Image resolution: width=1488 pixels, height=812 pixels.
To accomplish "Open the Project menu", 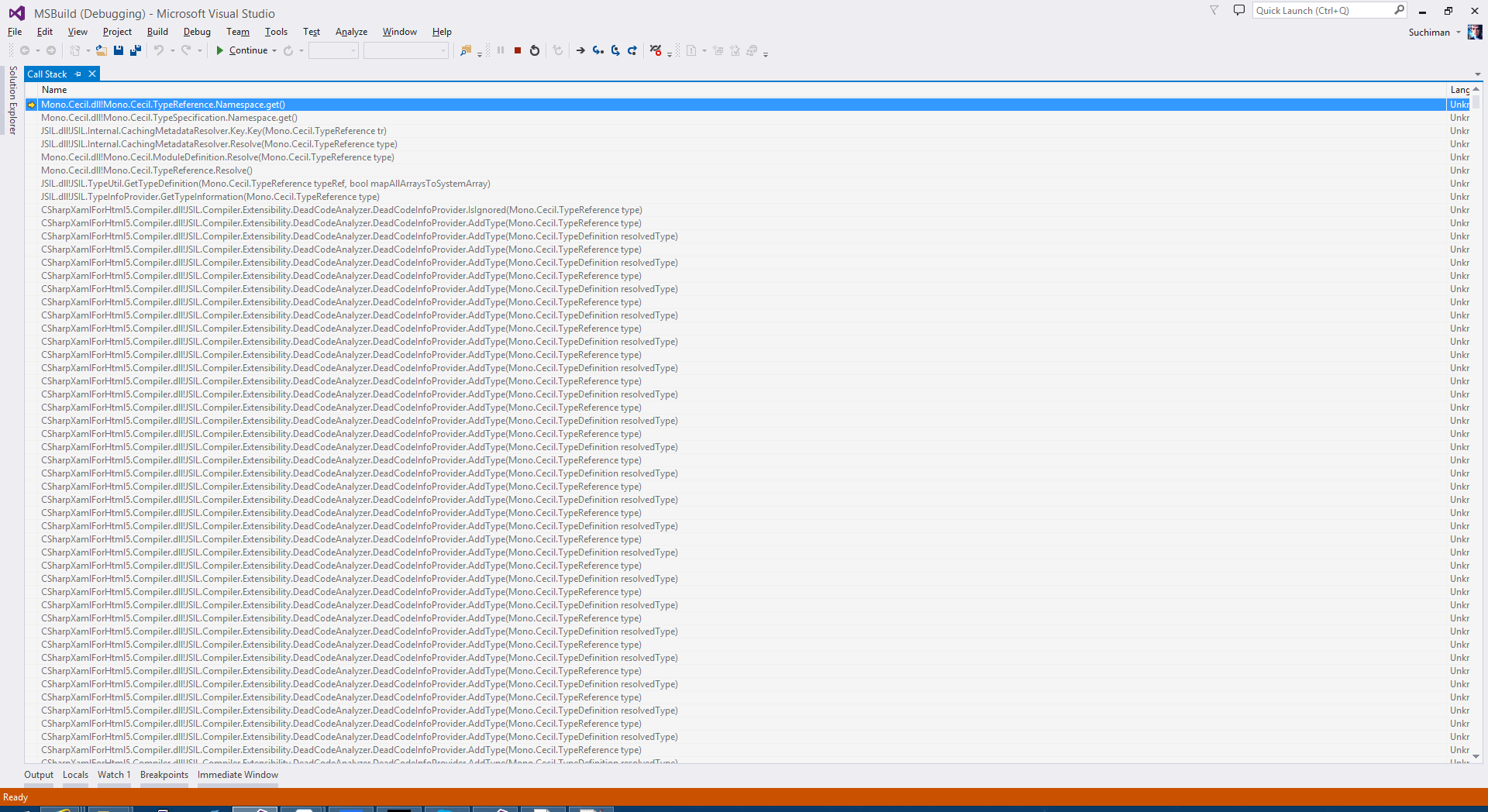I will point(117,32).
